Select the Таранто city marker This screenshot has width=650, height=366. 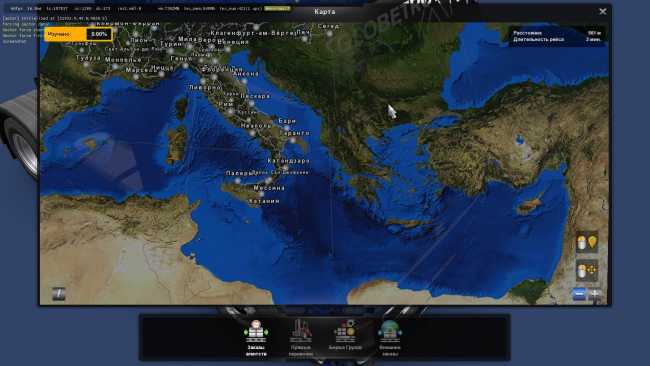click(x=295, y=133)
